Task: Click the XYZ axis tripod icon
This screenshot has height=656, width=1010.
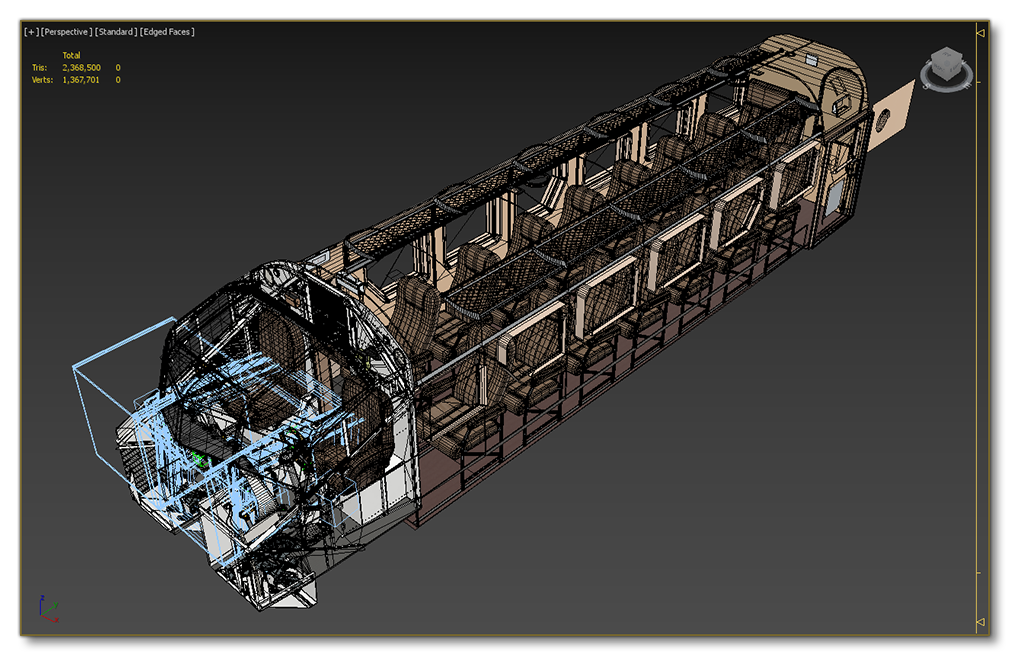Action: pos(45,608)
